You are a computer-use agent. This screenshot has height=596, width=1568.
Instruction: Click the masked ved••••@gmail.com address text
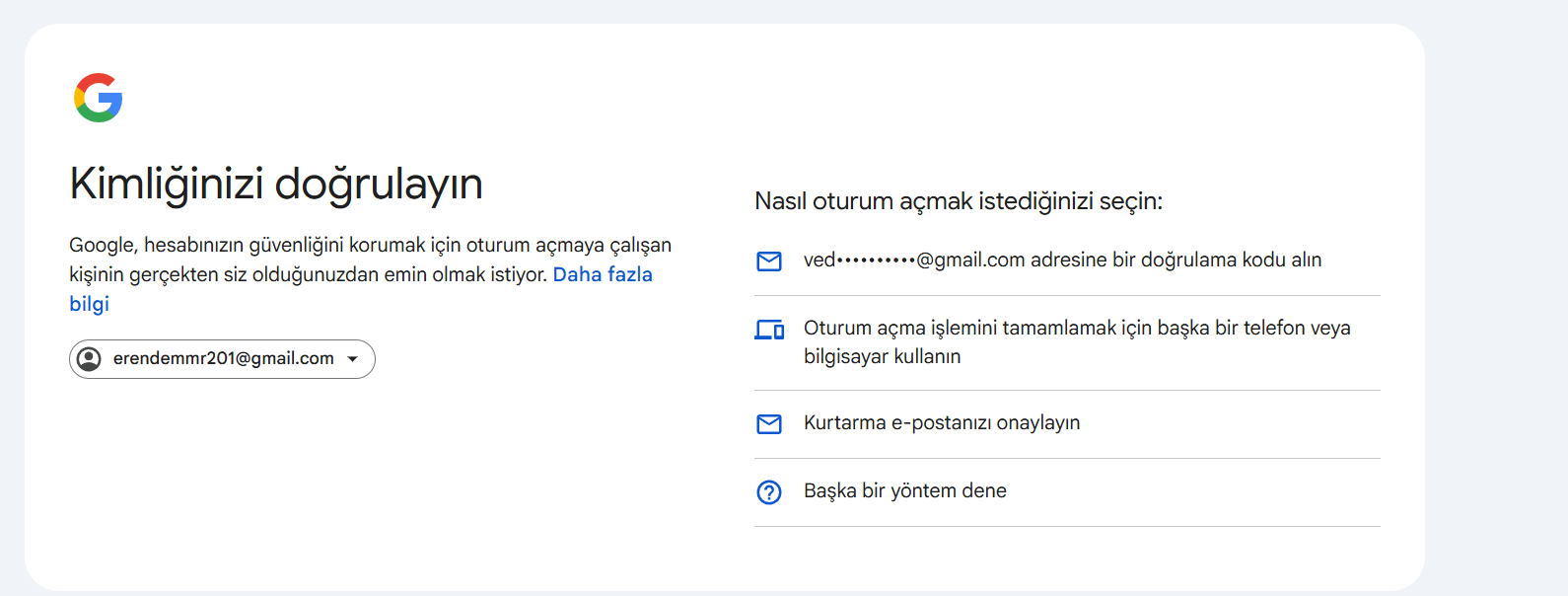tap(914, 260)
